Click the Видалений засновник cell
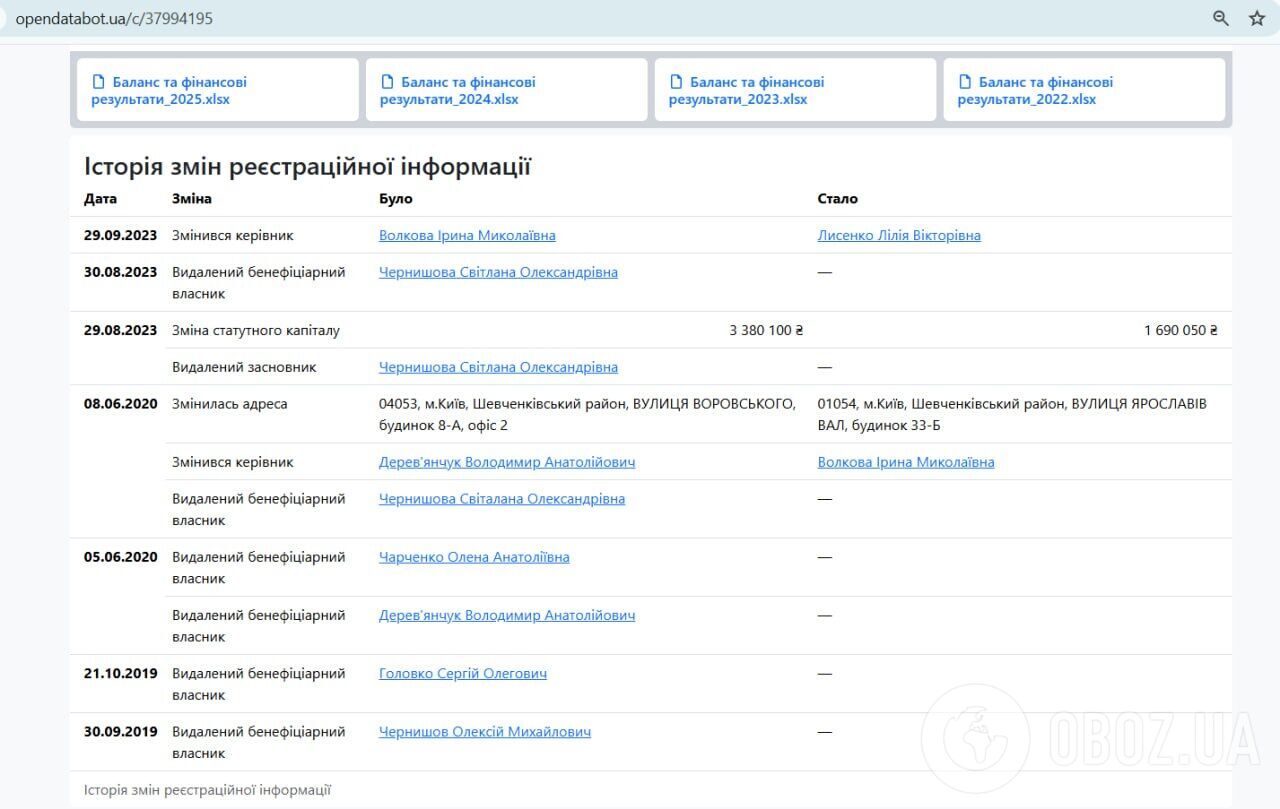Screen dimensions: 1280x809 (x=244, y=367)
